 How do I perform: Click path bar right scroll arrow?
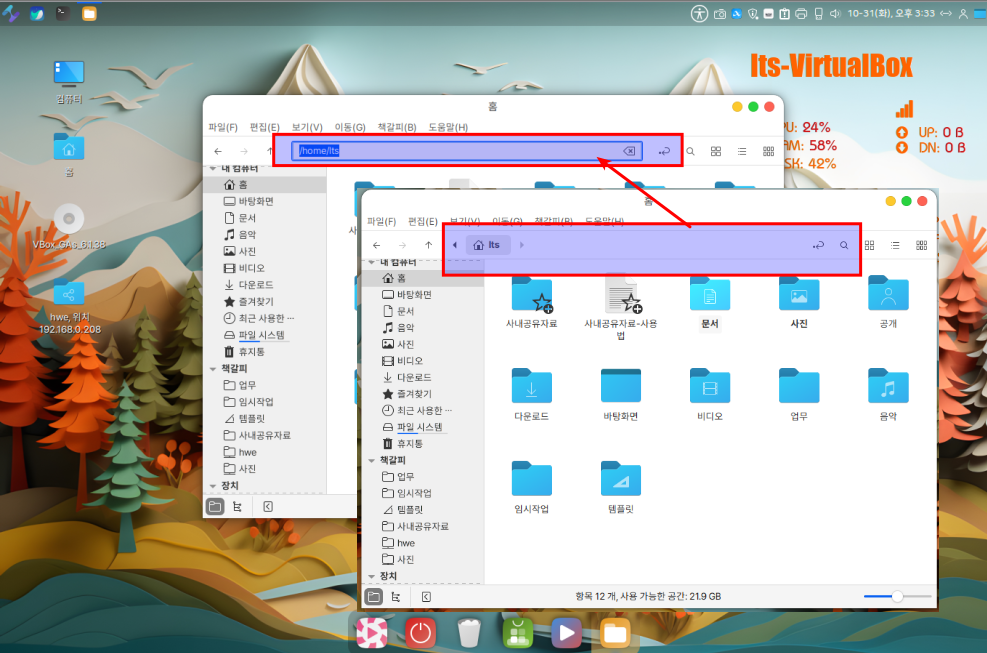coord(522,245)
